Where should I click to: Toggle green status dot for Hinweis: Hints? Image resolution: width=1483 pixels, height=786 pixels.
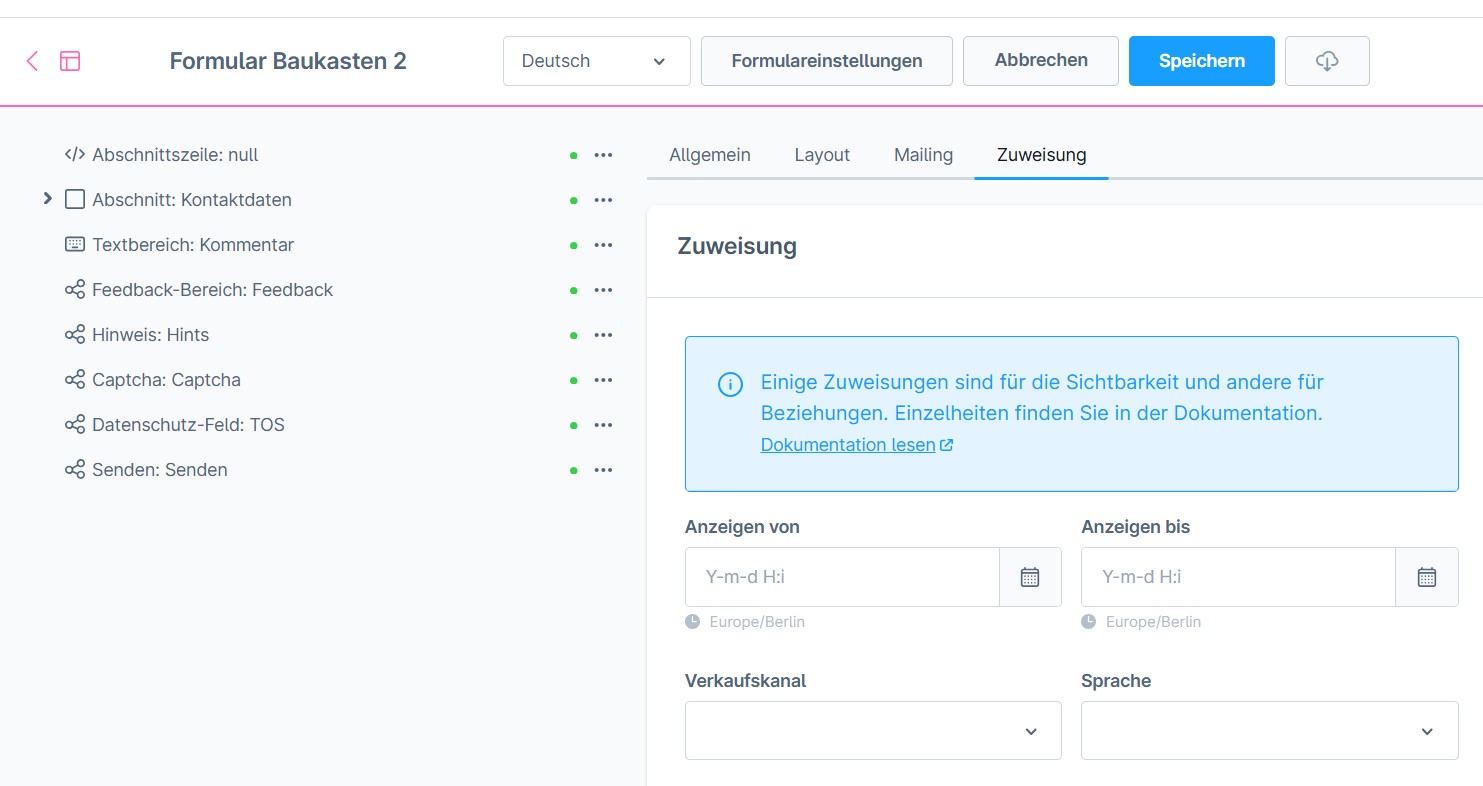574,336
